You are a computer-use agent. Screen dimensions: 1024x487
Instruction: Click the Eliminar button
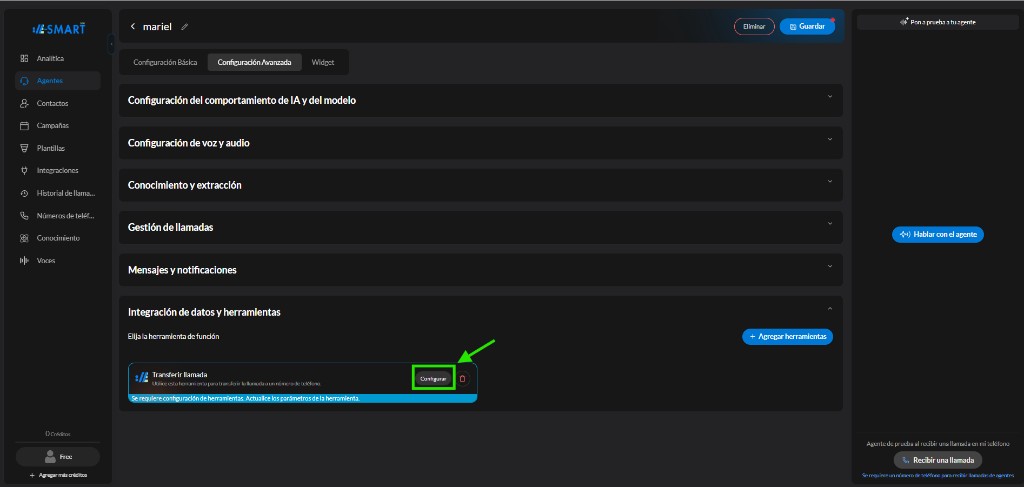coord(754,27)
